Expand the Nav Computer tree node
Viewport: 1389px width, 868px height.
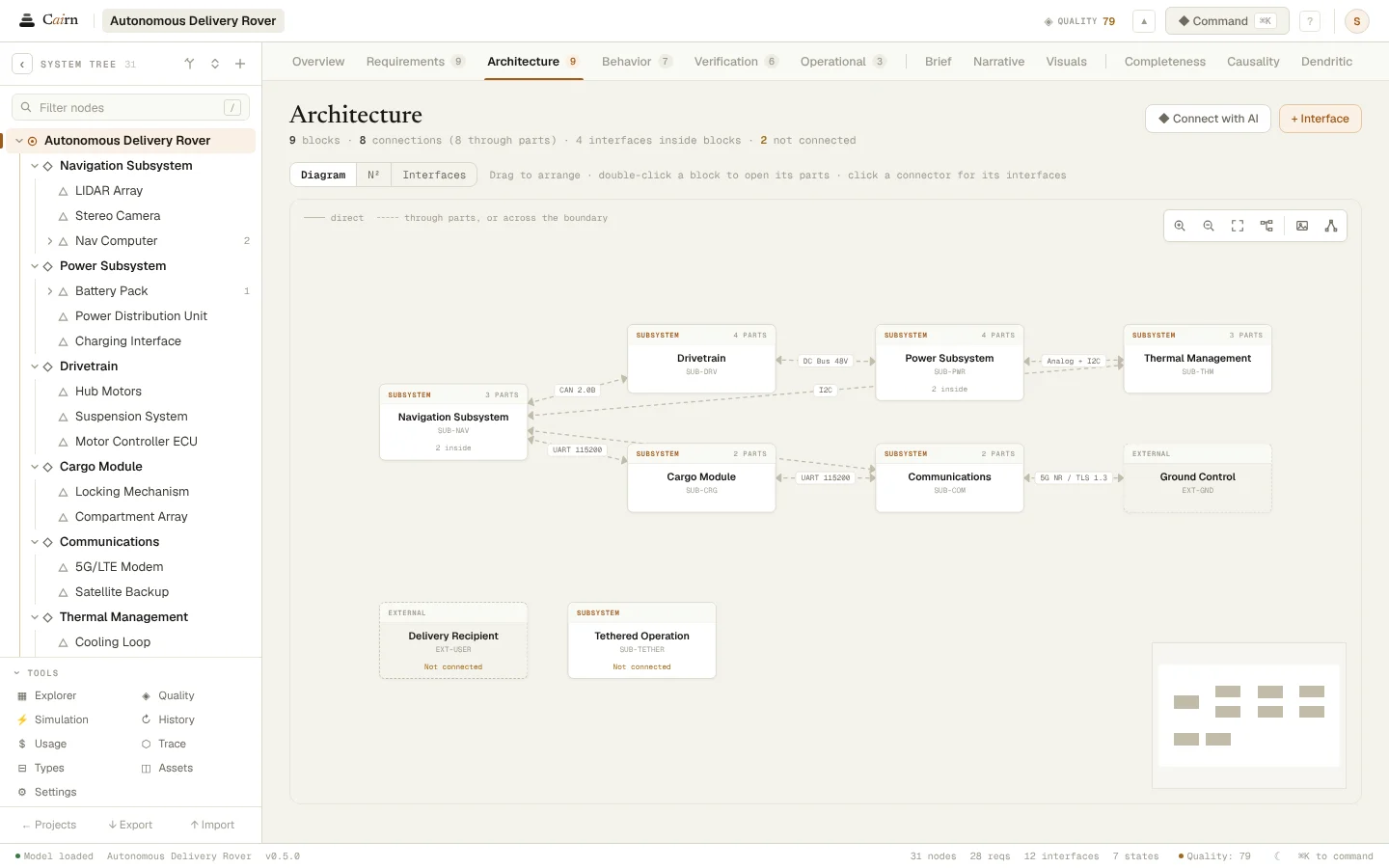[x=50, y=241]
